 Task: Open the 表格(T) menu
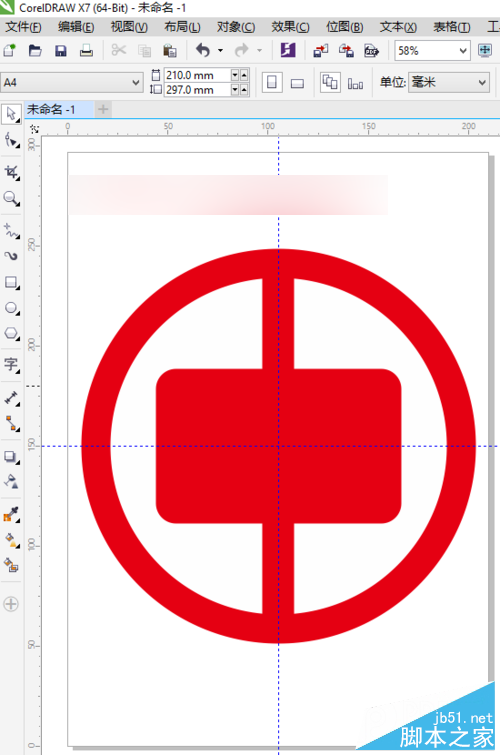[451, 27]
